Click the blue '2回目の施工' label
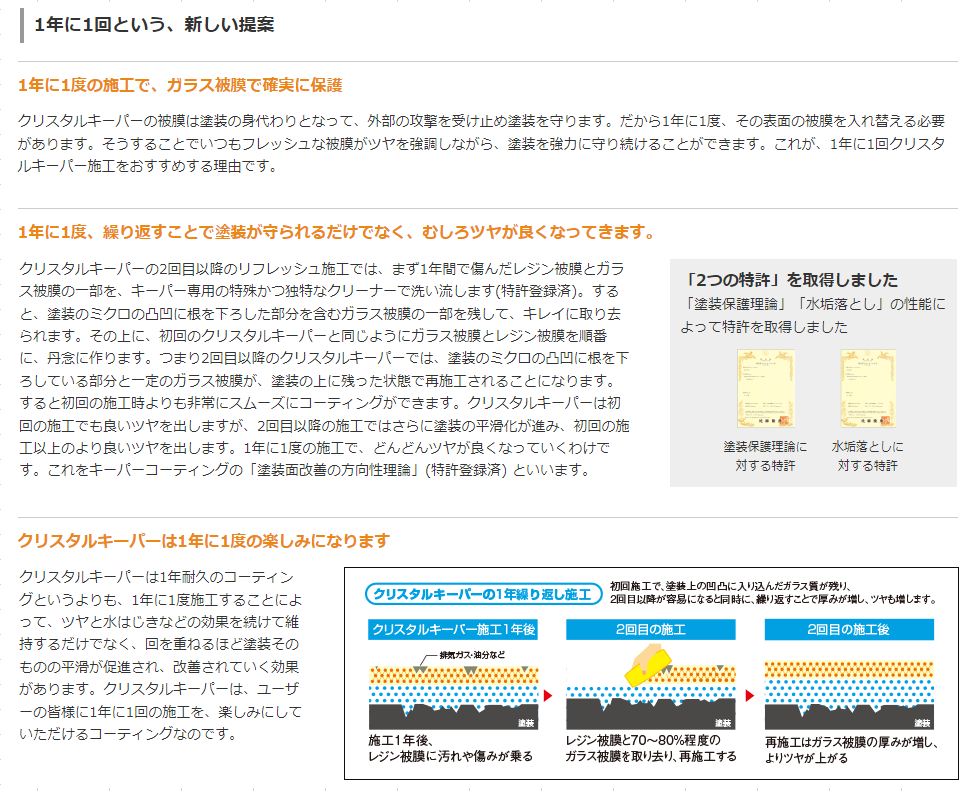Viewport: 970px width, 791px height. tap(651, 630)
